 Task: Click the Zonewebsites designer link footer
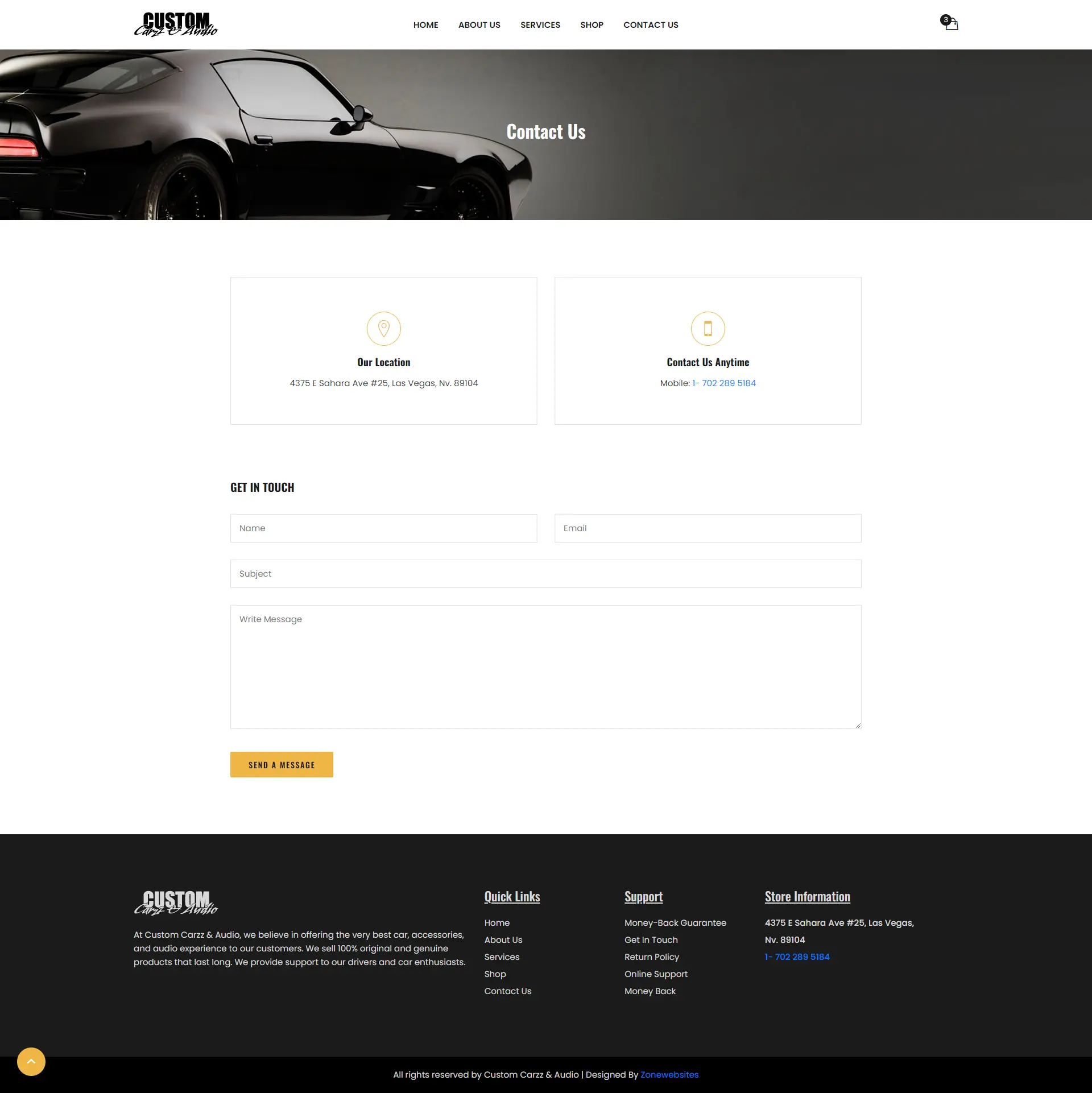tap(669, 1074)
